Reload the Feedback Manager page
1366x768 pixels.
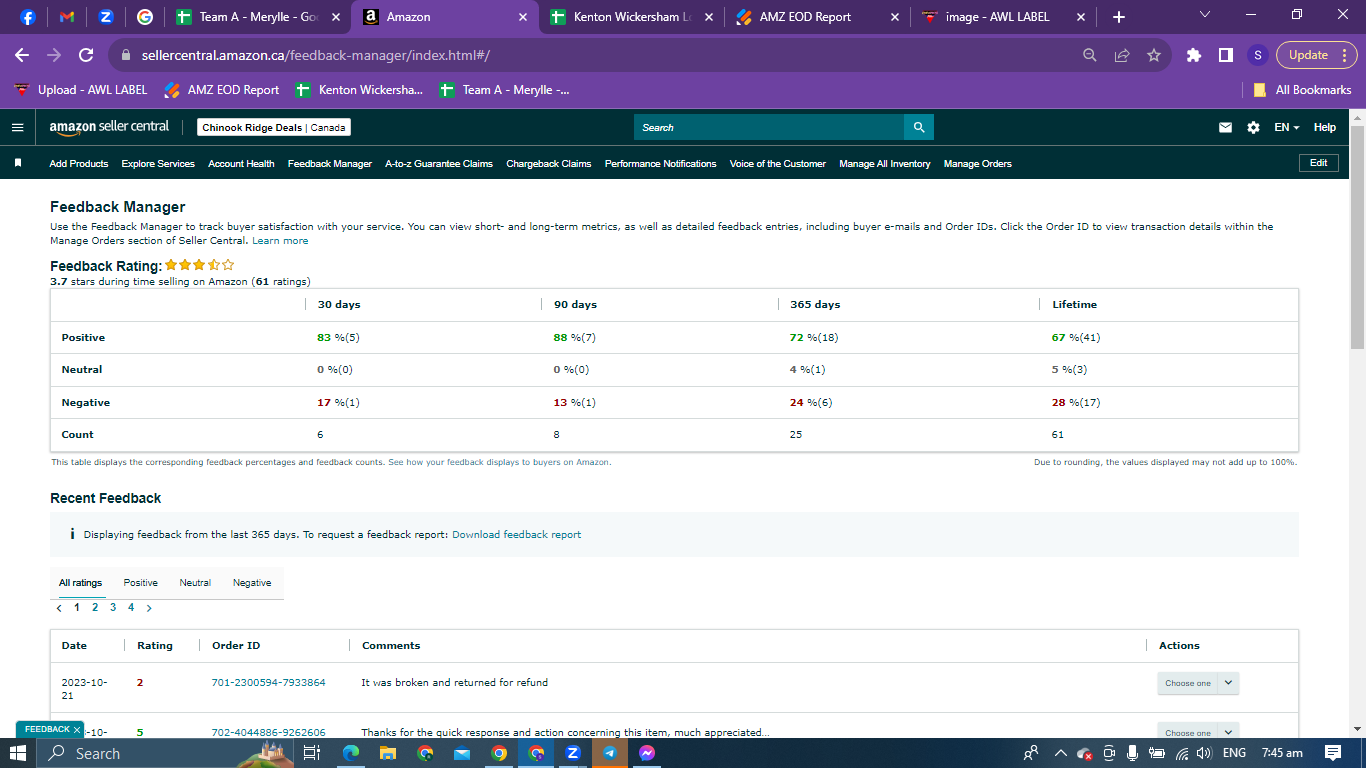tap(86, 55)
